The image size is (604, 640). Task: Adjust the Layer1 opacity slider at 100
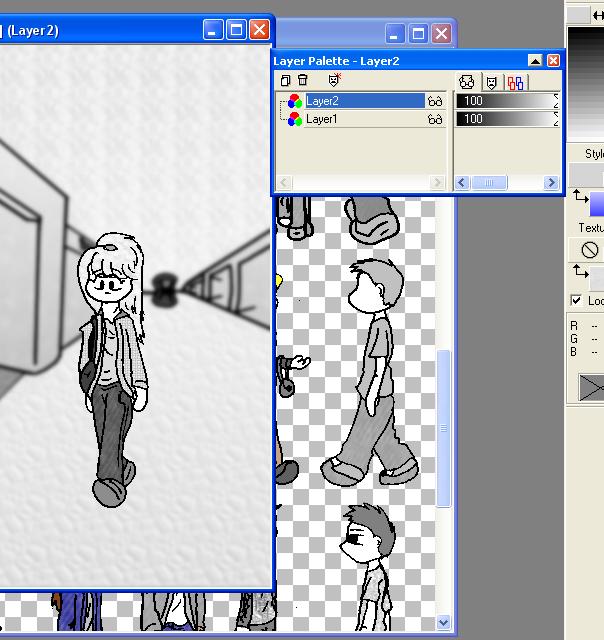[507, 119]
